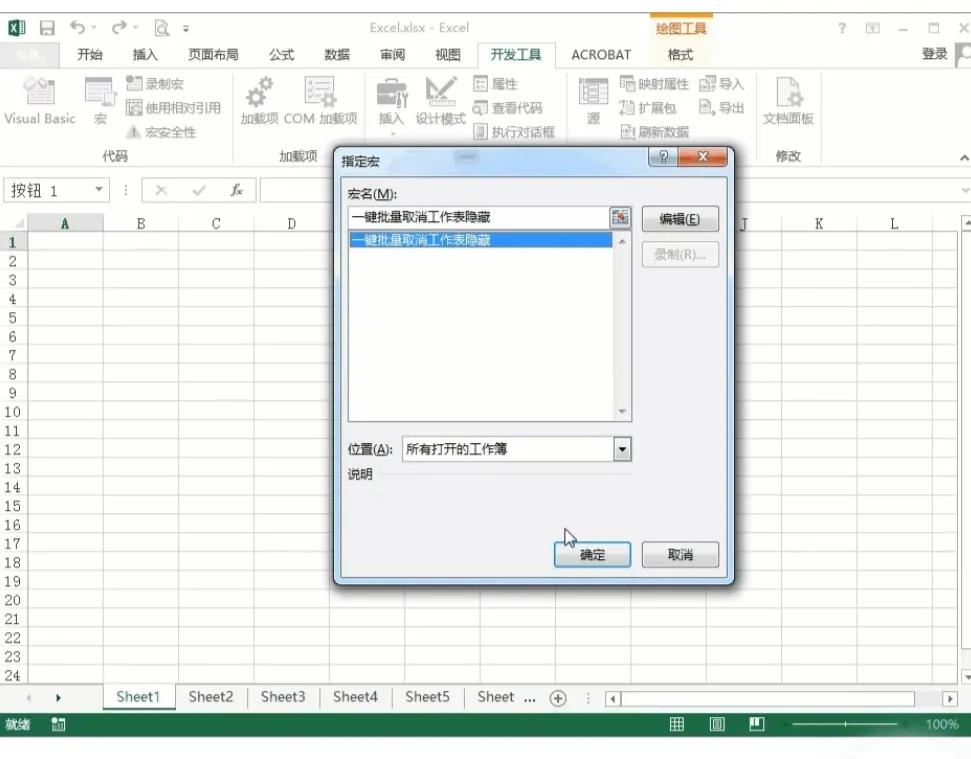Open control Properties (属性)

(495, 84)
